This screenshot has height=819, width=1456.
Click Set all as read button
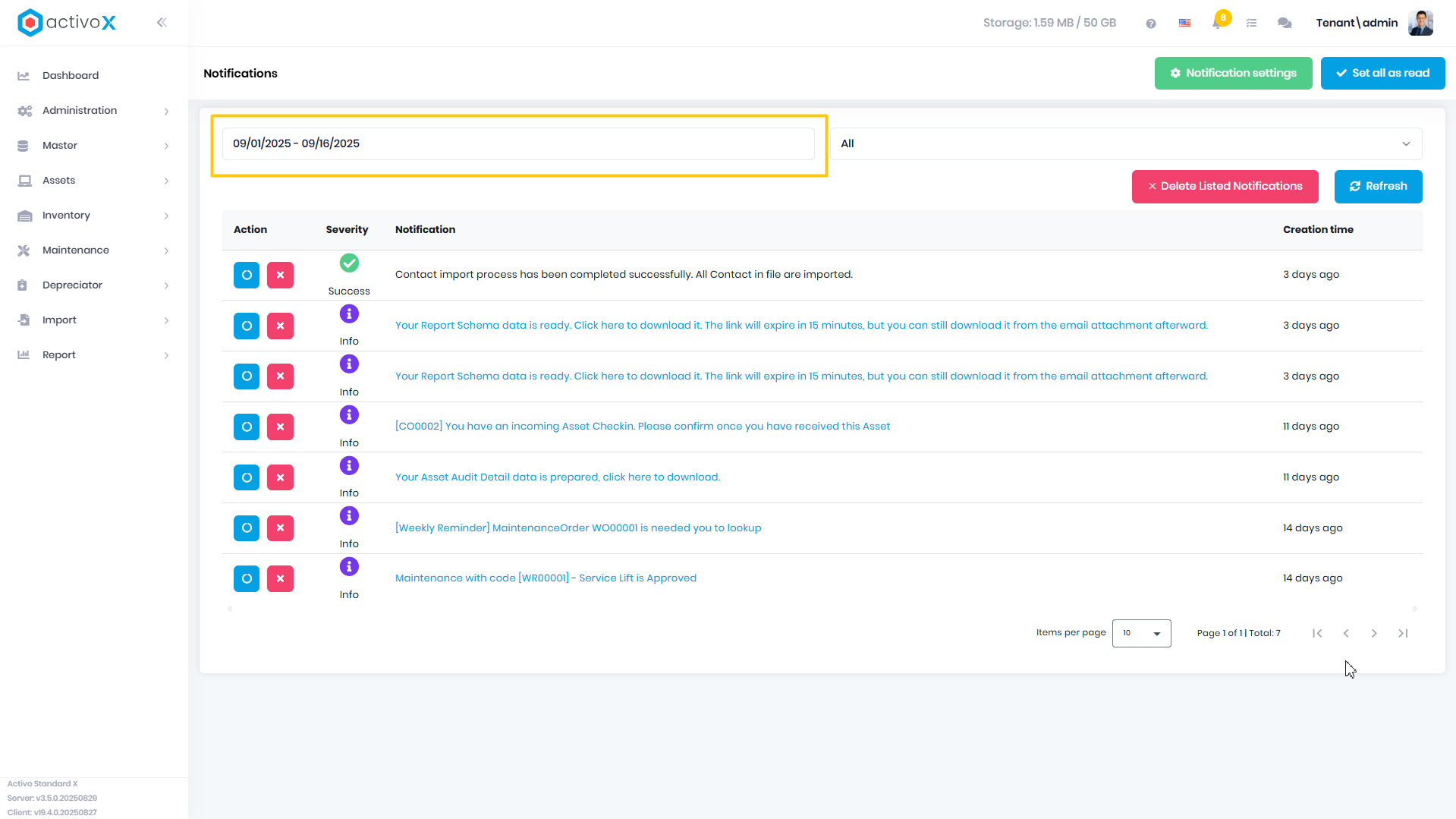pos(1382,73)
